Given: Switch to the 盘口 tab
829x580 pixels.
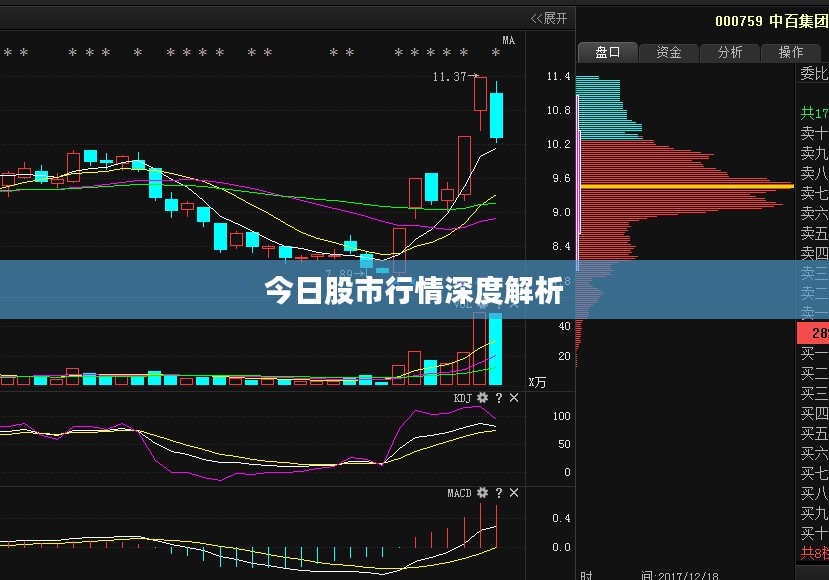Looking at the screenshot, I should pyautogui.click(x=607, y=52).
